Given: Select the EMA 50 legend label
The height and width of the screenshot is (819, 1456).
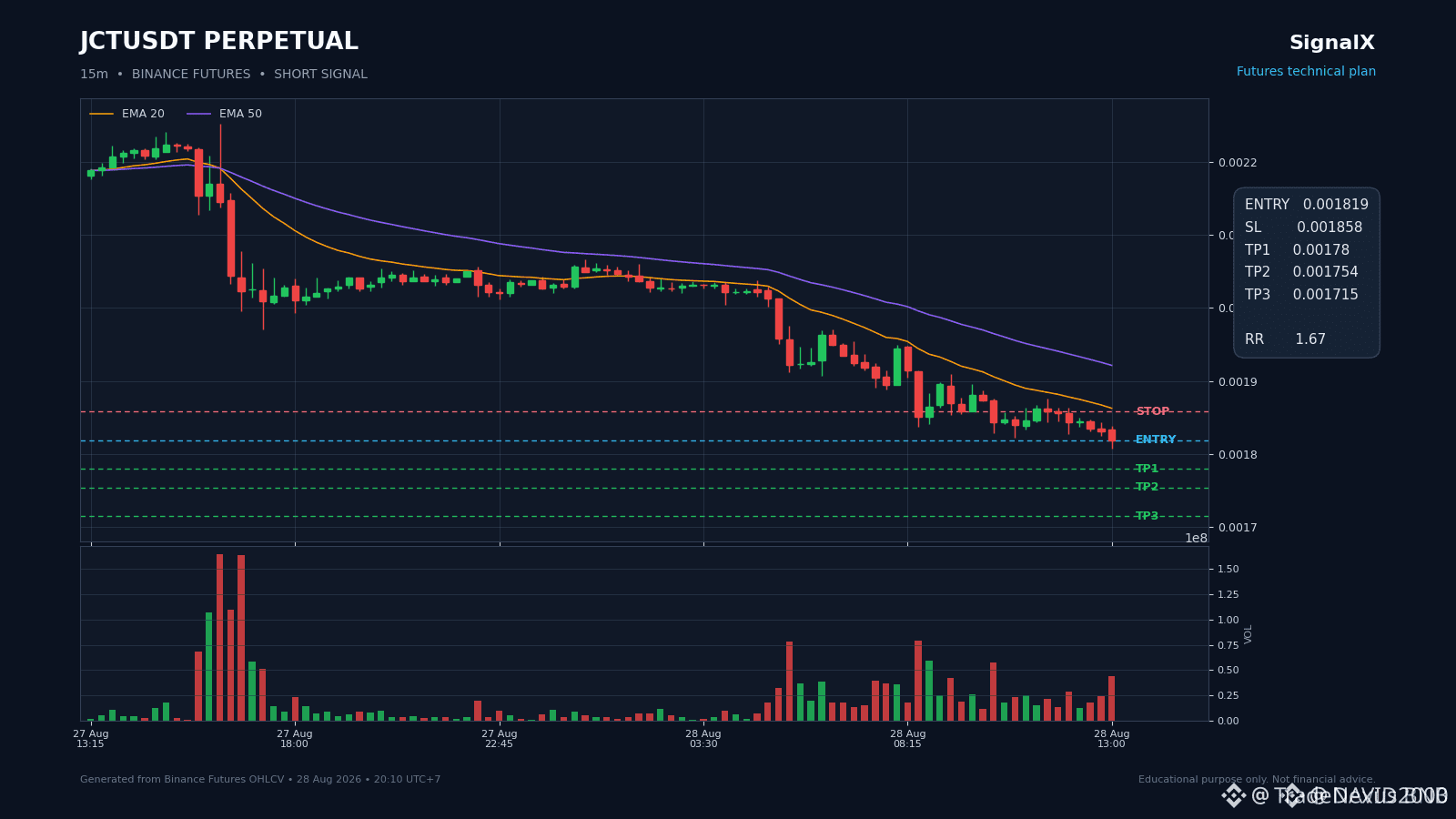Looking at the screenshot, I should pyautogui.click(x=240, y=114).
